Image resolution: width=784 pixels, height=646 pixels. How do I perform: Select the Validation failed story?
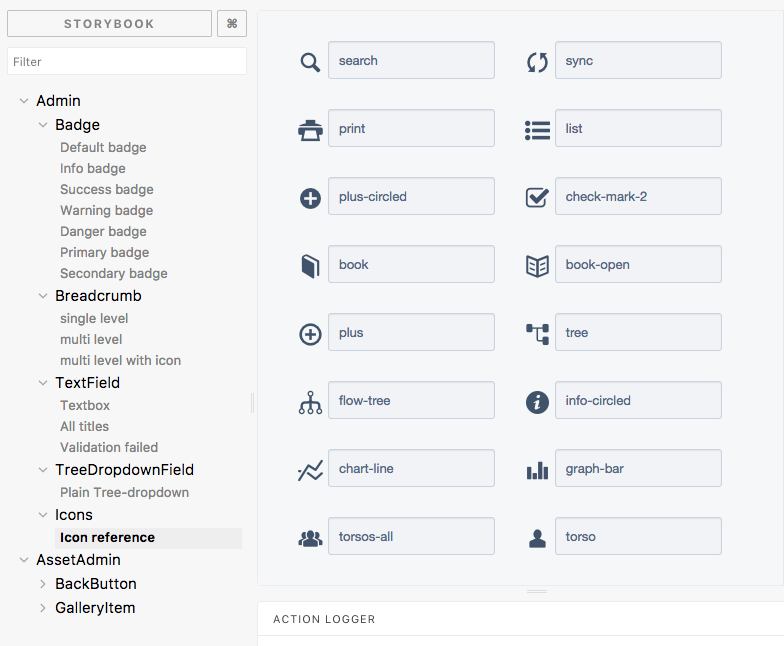pyautogui.click(x=109, y=448)
